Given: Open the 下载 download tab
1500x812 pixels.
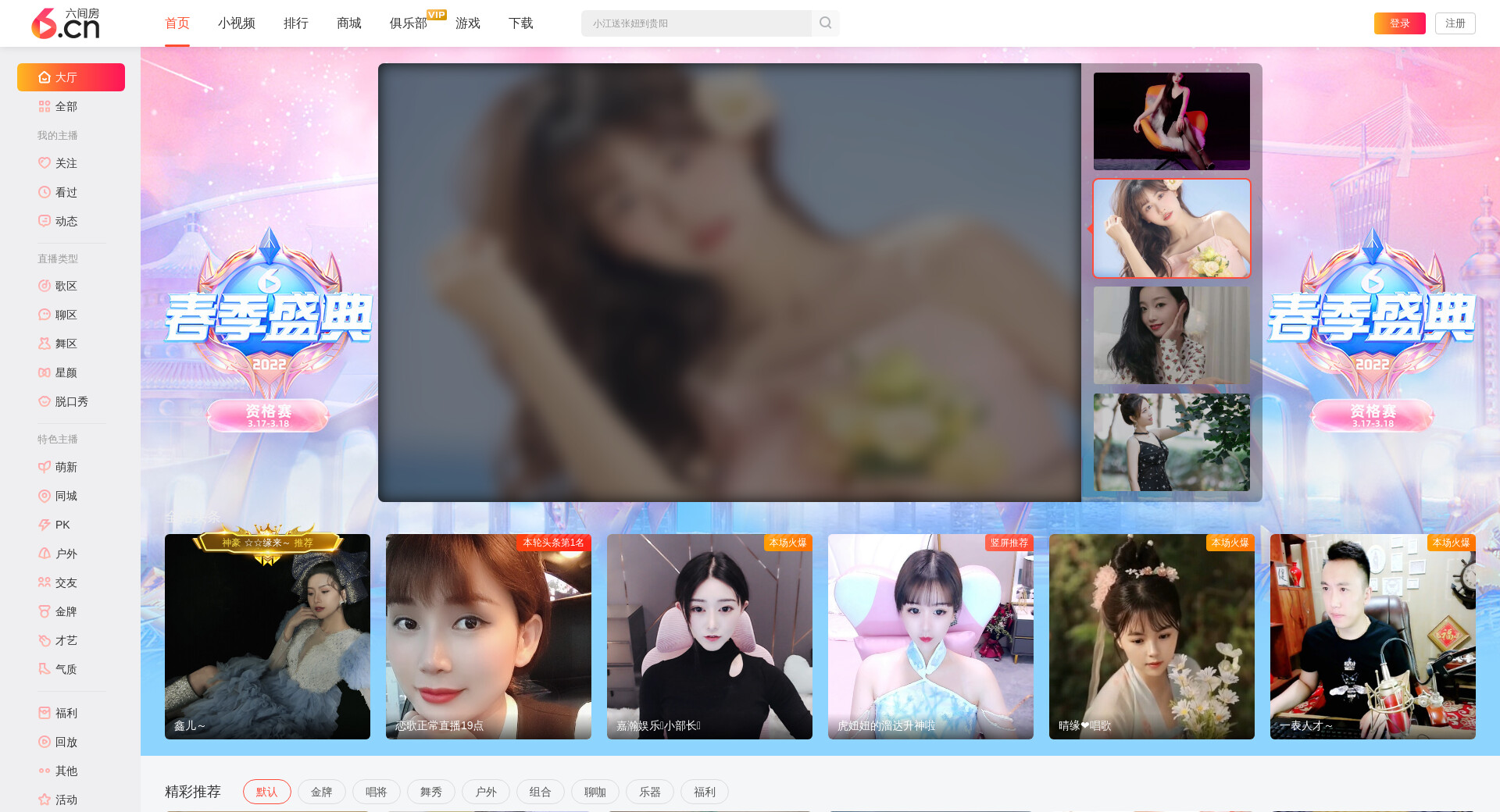Looking at the screenshot, I should [x=521, y=23].
